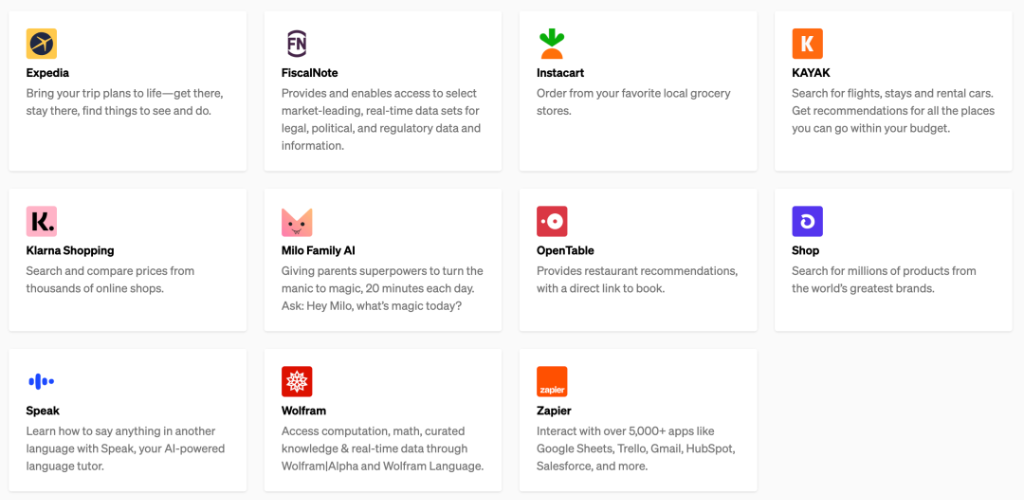Viewport: 1024px width, 500px height.
Task: Select the Milo Family AI icon
Action: click(x=297, y=221)
